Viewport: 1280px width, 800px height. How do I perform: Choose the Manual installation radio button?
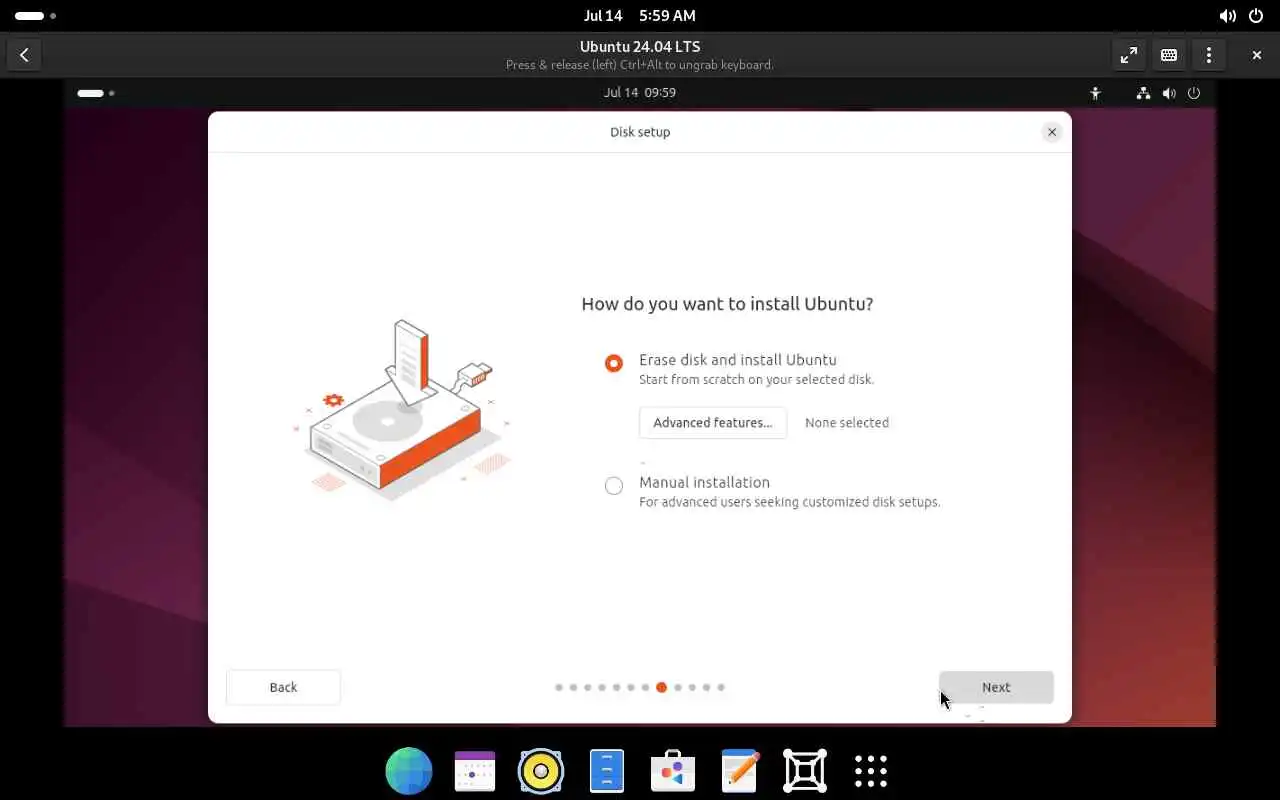(x=614, y=486)
